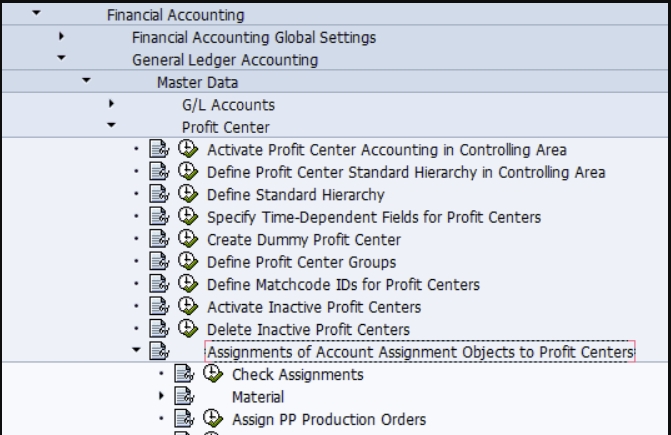Open documentation icon for Define Profit Center Groups
The height and width of the screenshot is (435, 671).
[x=158, y=262]
